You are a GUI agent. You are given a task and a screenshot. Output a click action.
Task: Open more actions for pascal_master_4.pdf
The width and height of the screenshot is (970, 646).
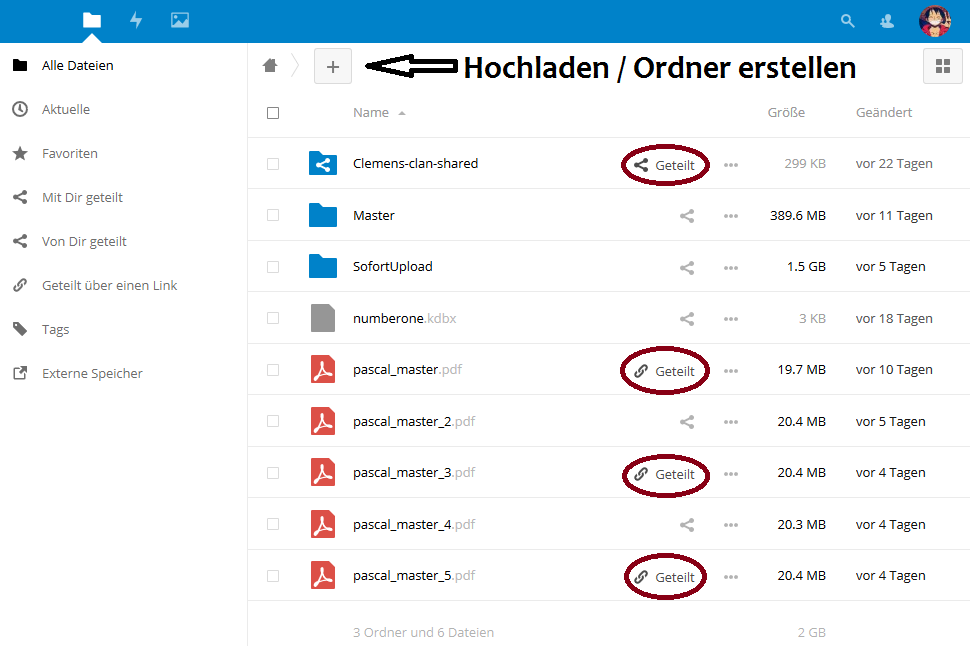pos(731,525)
